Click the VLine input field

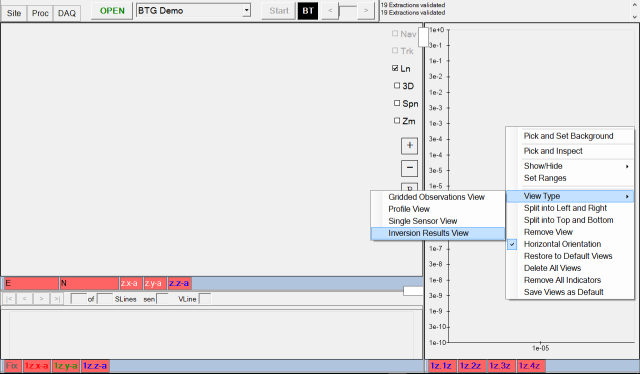click(x=205, y=299)
